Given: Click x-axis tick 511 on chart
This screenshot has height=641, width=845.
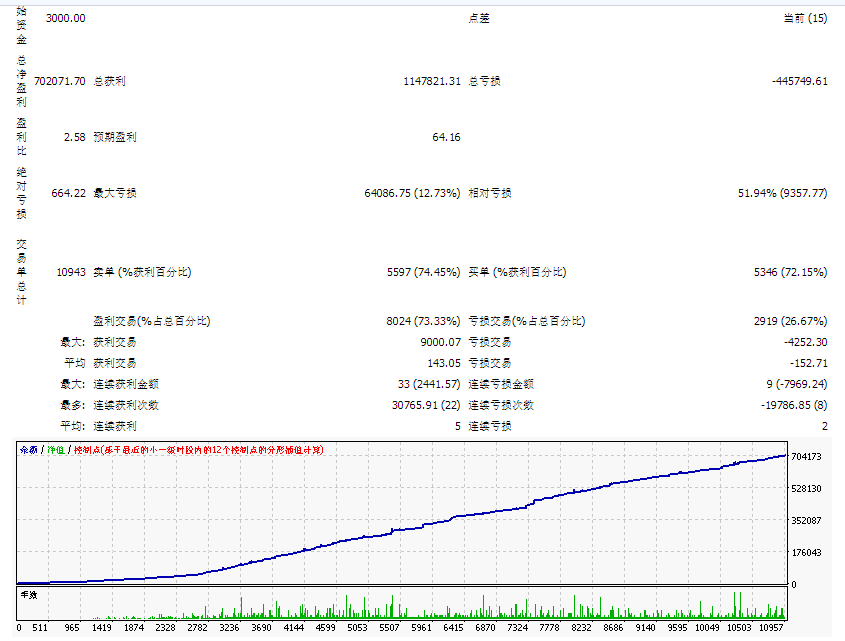Looking at the screenshot, I should pyautogui.click(x=40, y=628).
